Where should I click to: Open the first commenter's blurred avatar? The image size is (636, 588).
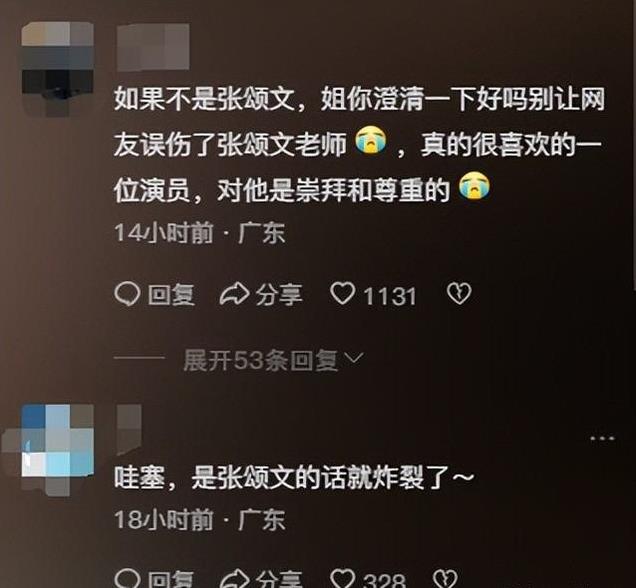(x=58, y=68)
